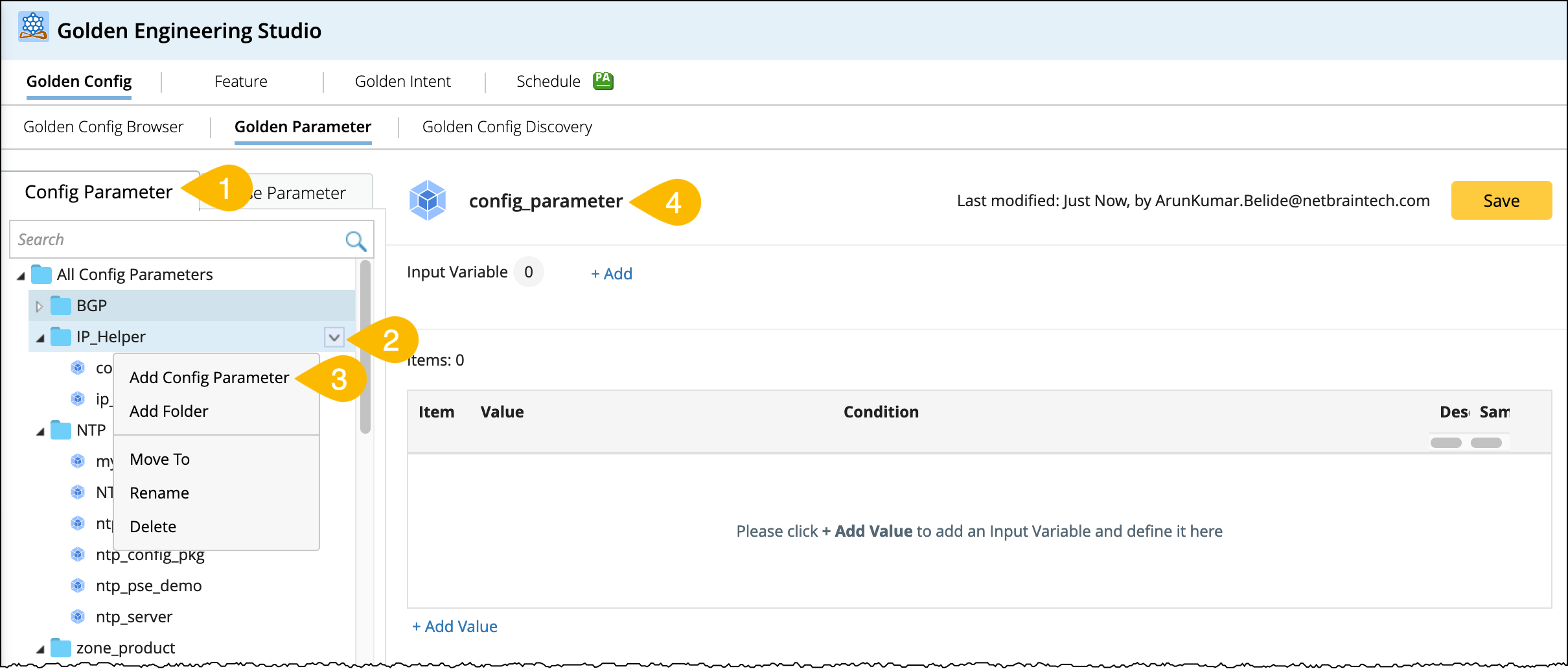Select the ntp_server parameter icon
1568x669 pixels.
(x=78, y=616)
